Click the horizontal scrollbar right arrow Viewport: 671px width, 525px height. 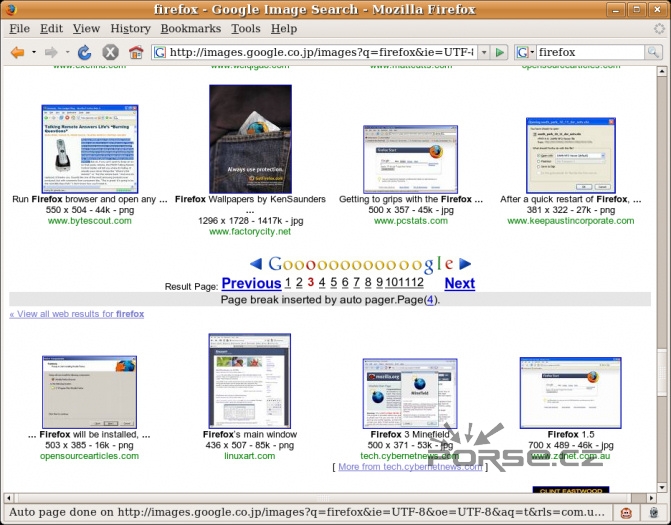click(x=651, y=498)
